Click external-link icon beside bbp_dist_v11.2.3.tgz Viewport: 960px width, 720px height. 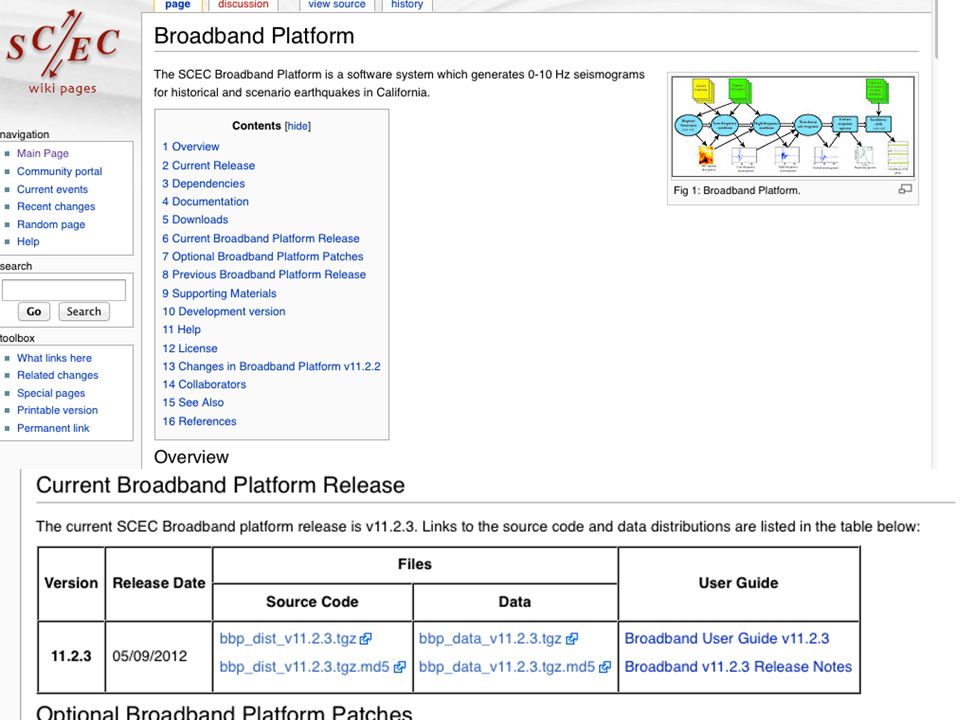click(366, 639)
